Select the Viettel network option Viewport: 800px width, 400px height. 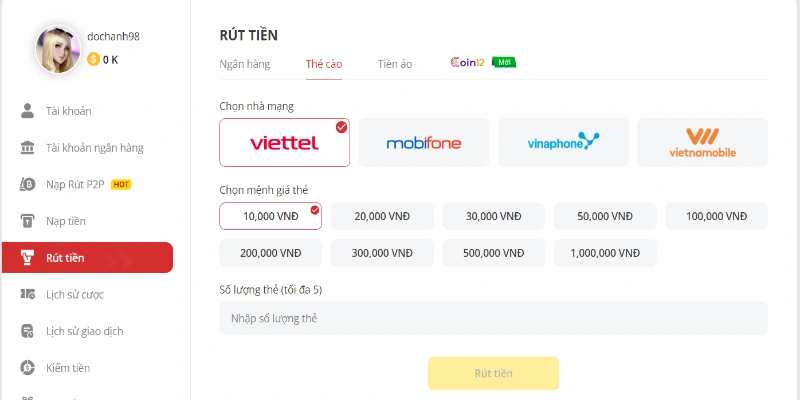284,142
